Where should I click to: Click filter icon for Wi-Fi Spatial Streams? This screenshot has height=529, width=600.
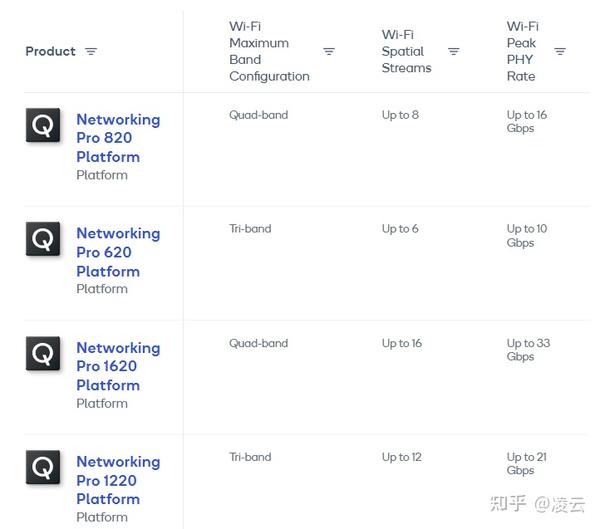coord(454,51)
